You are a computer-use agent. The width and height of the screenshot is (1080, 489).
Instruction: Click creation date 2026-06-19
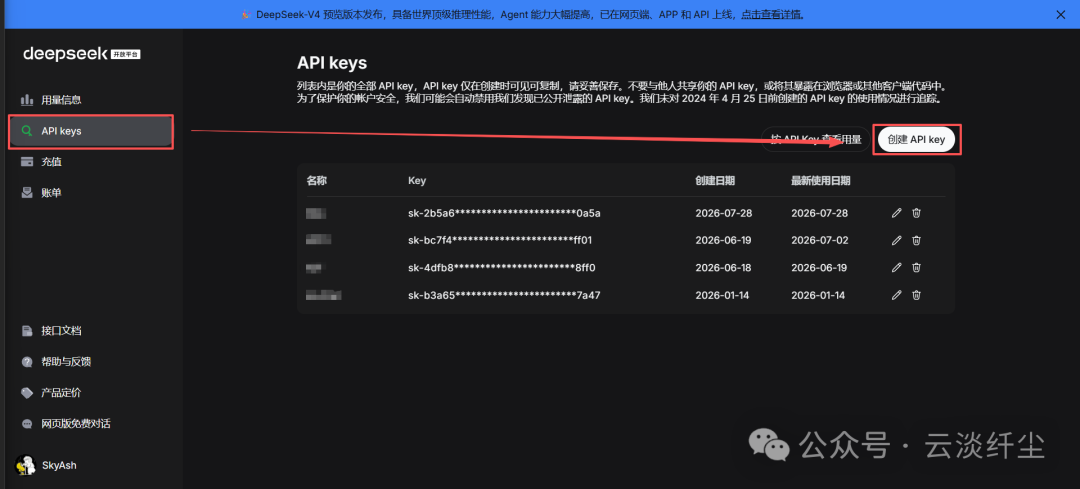pos(723,240)
